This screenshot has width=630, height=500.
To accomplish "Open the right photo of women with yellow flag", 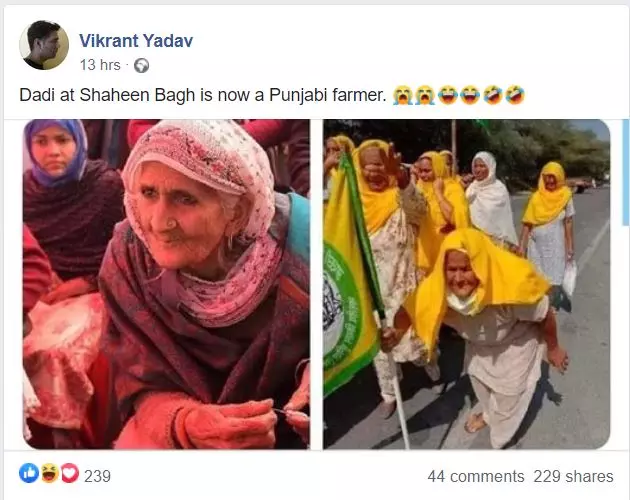I will [x=466, y=284].
